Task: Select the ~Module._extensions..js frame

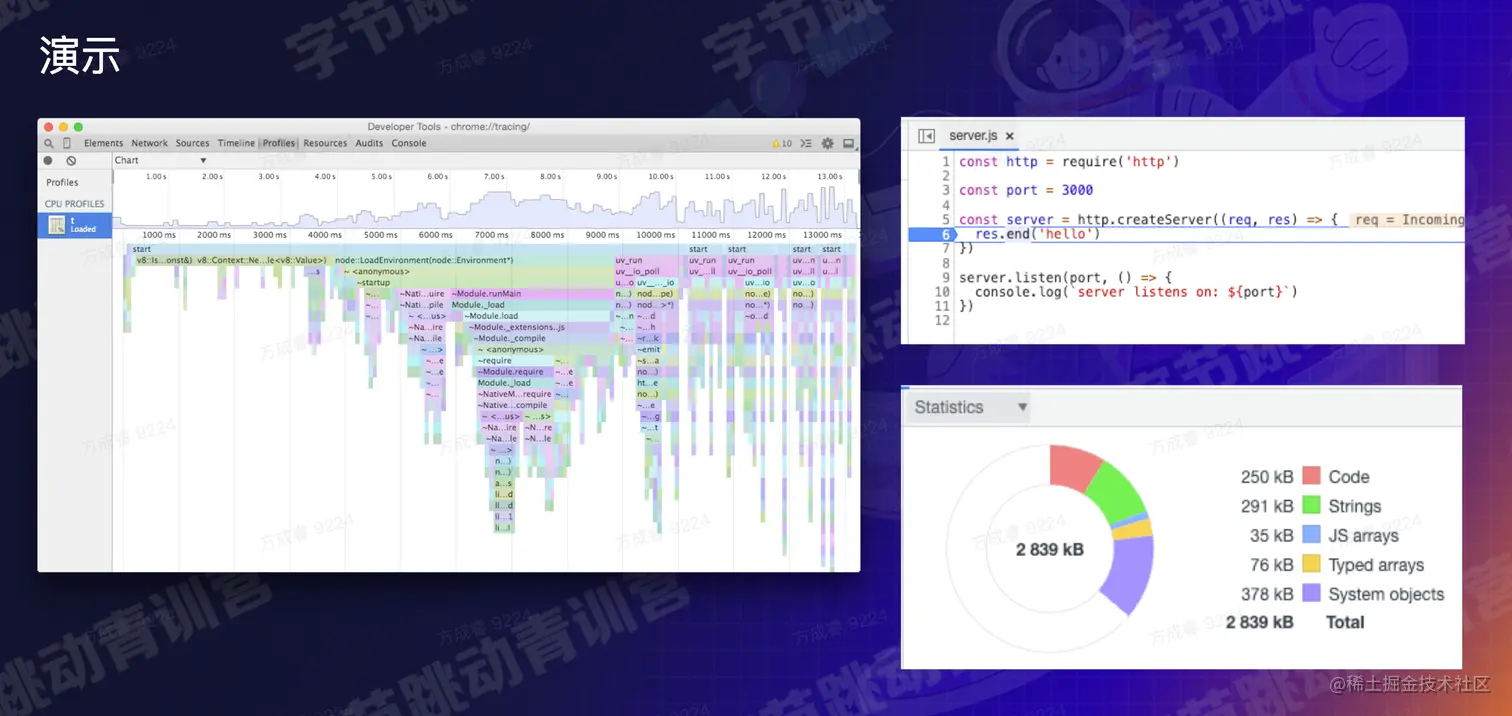Action: click(x=538, y=328)
